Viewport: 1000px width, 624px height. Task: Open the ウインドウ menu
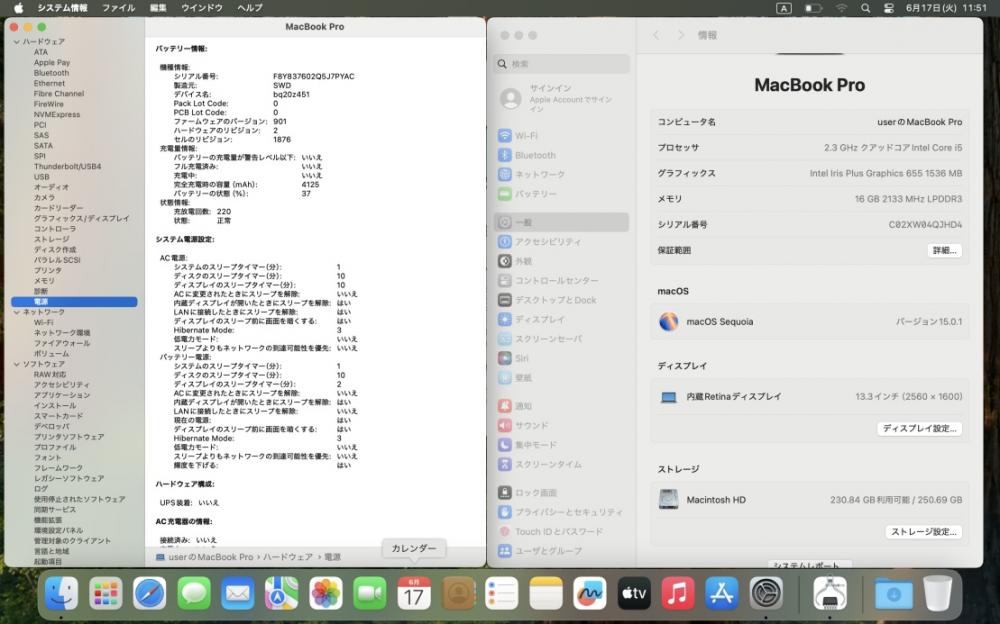[x=202, y=8]
